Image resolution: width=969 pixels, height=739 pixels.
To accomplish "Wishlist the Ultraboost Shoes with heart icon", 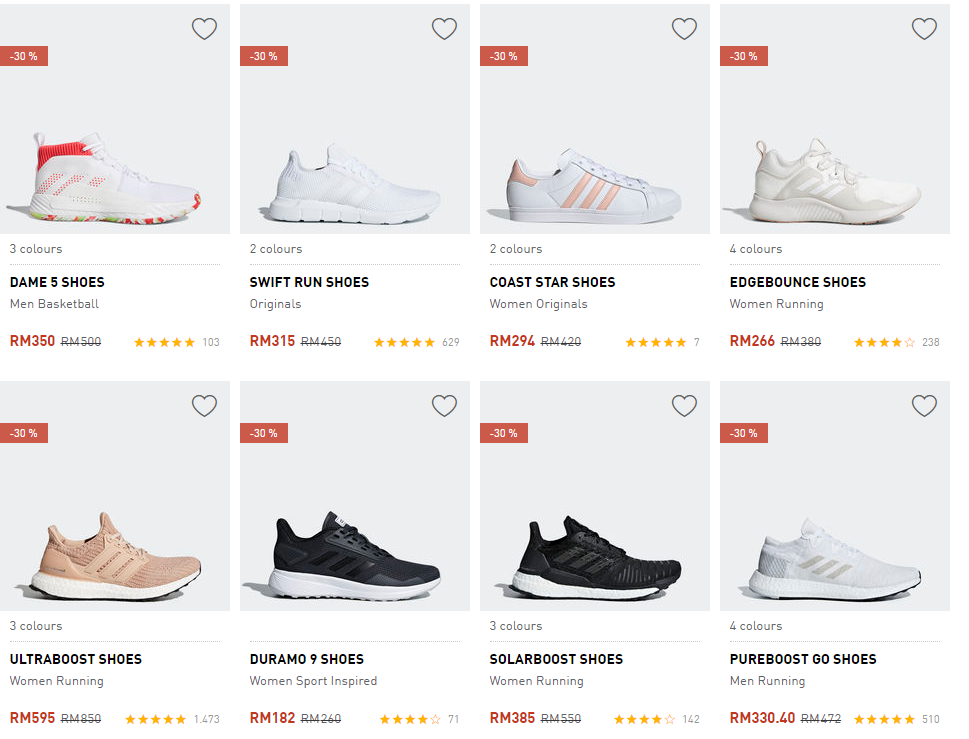I will 204,406.
